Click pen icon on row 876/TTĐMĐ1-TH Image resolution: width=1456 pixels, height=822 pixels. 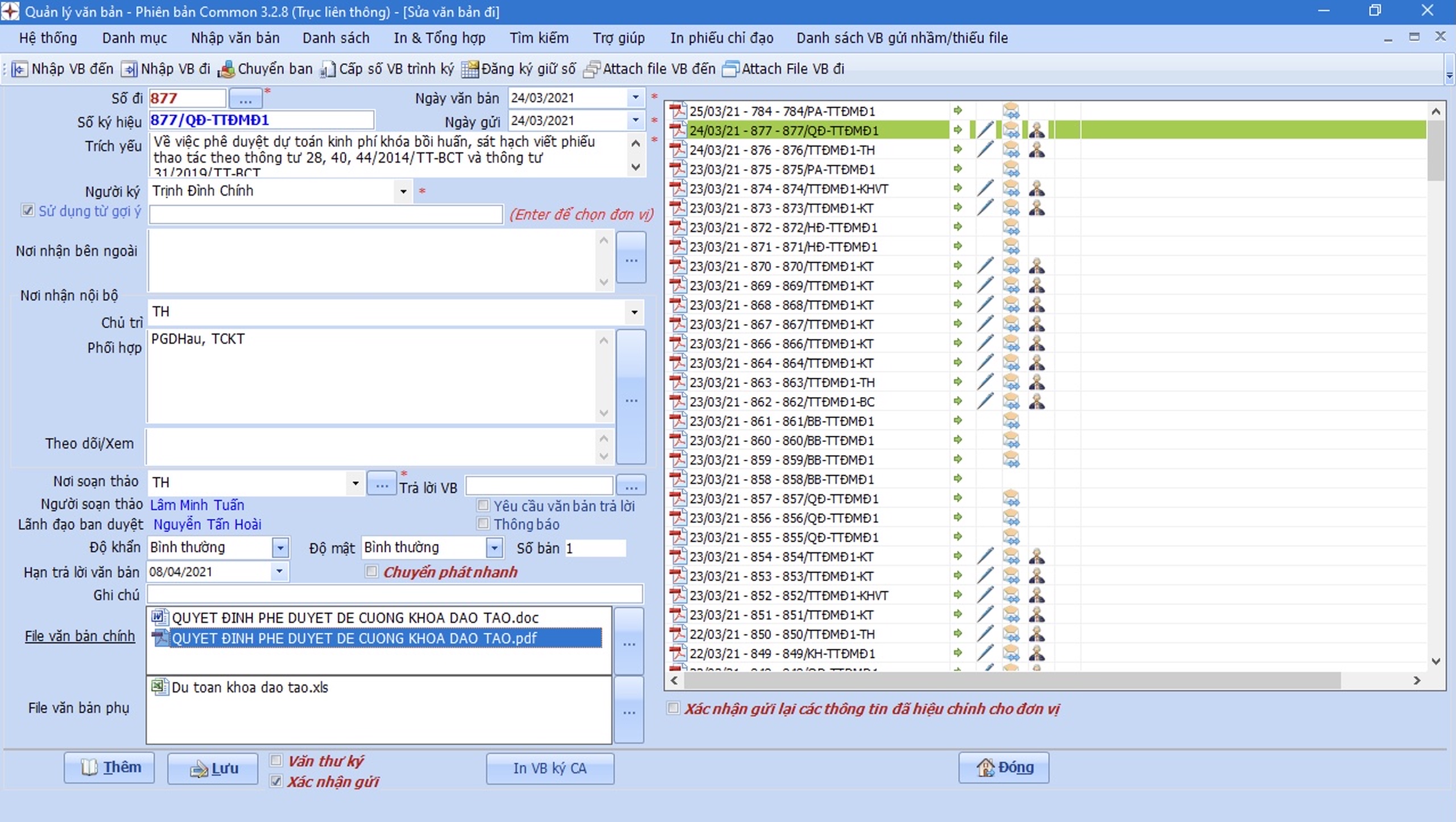pyautogui.click(x=985, y=150)
